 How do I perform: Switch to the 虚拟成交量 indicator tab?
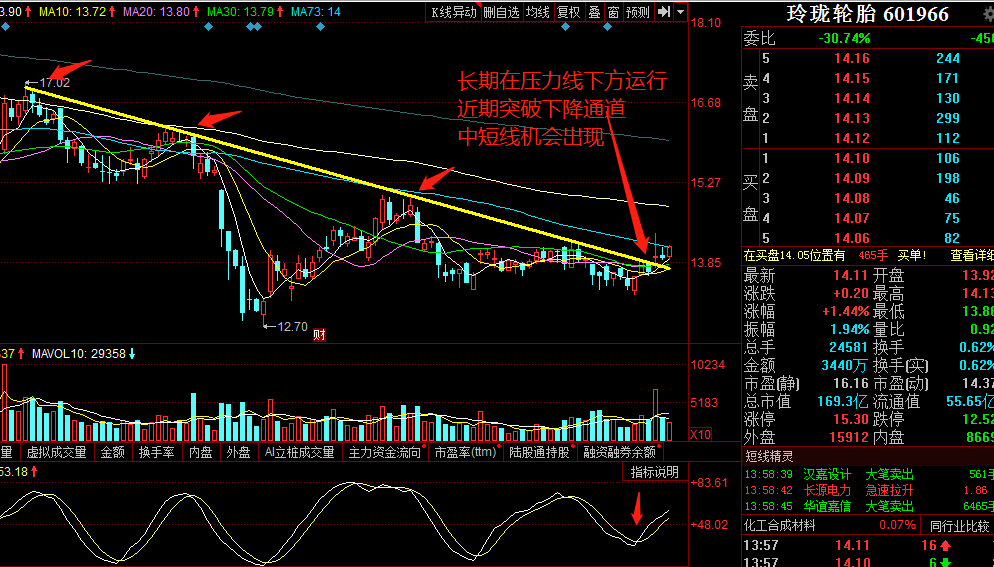(55, 452)
